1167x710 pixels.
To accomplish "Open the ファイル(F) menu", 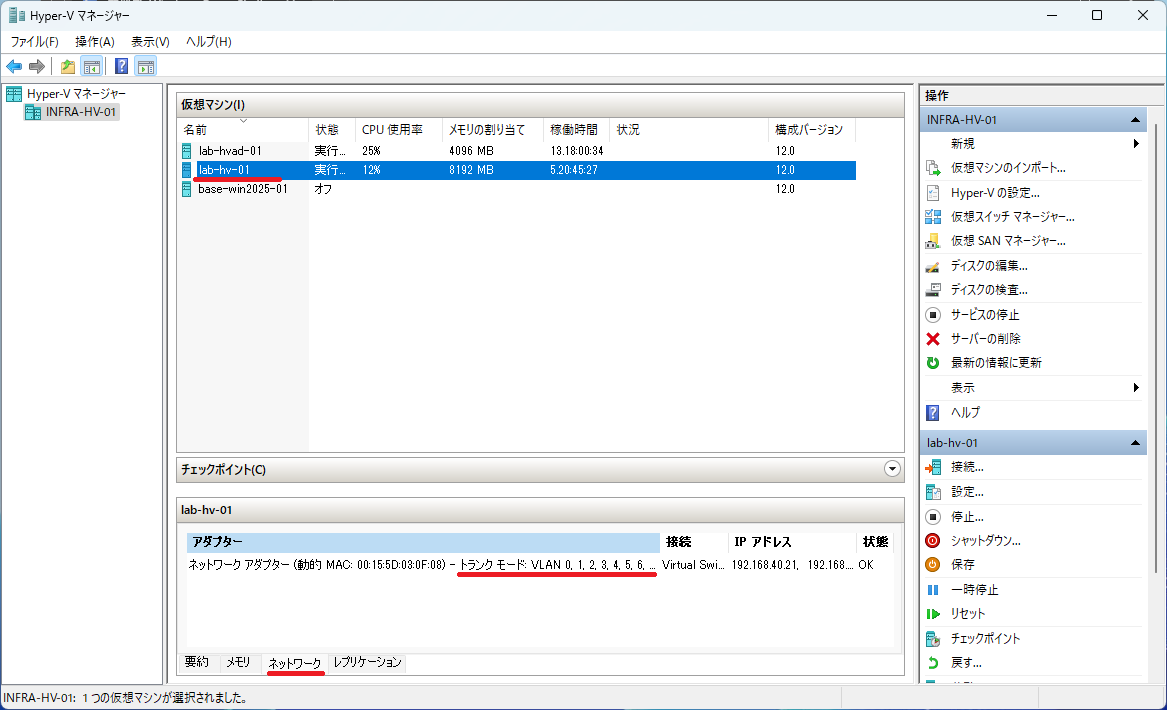I will click(x=34, y=42).
